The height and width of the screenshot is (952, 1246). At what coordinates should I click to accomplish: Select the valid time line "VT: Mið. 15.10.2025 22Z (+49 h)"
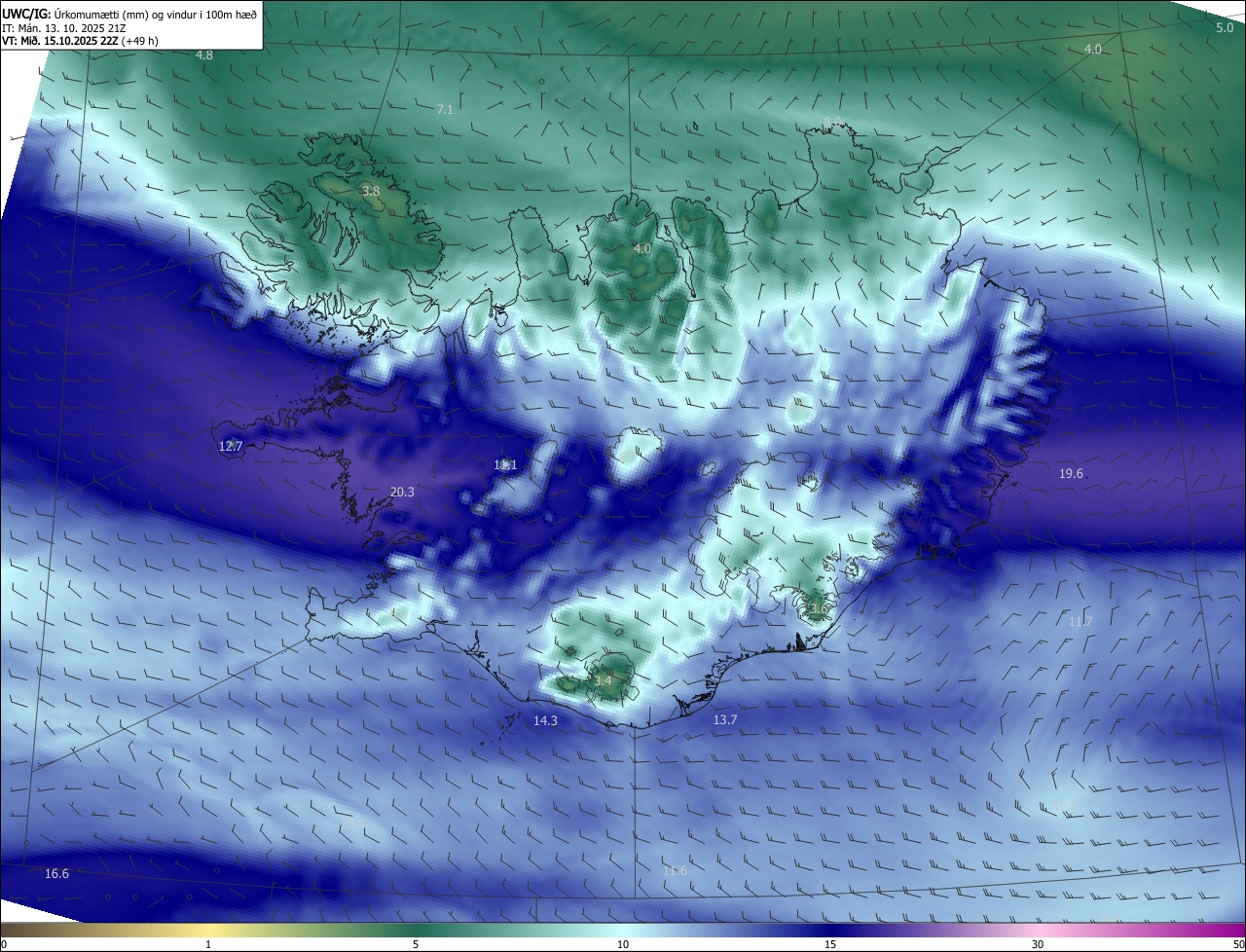pyautogui.click(x=80, y=41)
